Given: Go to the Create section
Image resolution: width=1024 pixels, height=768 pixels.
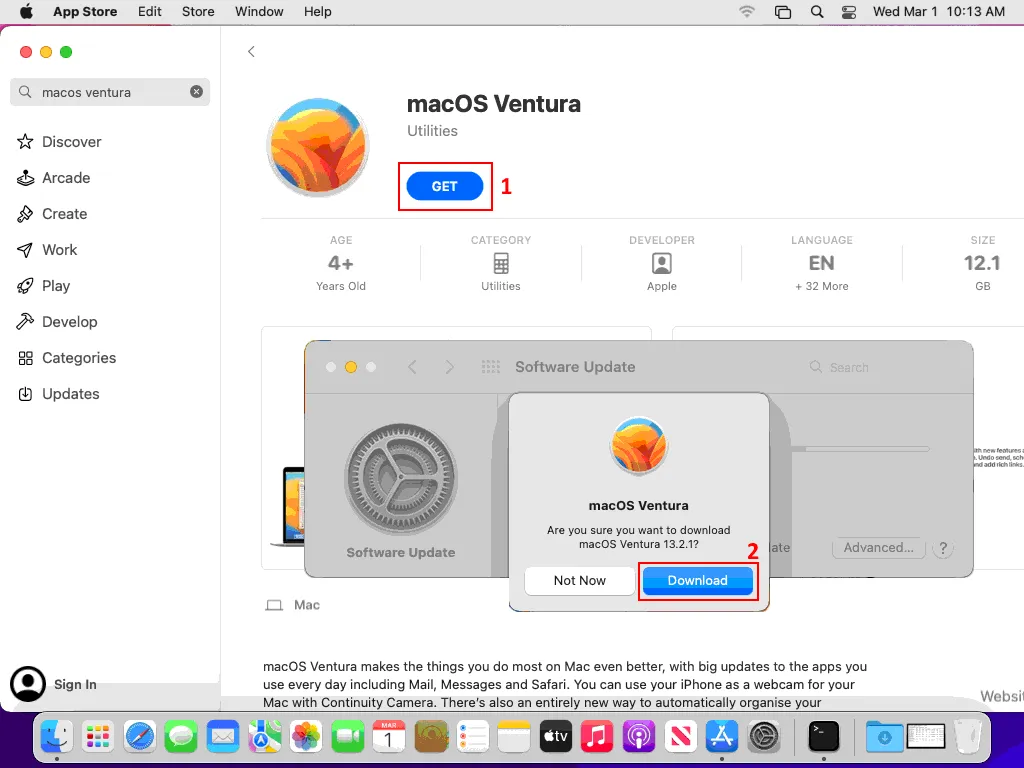Looking at the screenshot, I should [64, 214].
